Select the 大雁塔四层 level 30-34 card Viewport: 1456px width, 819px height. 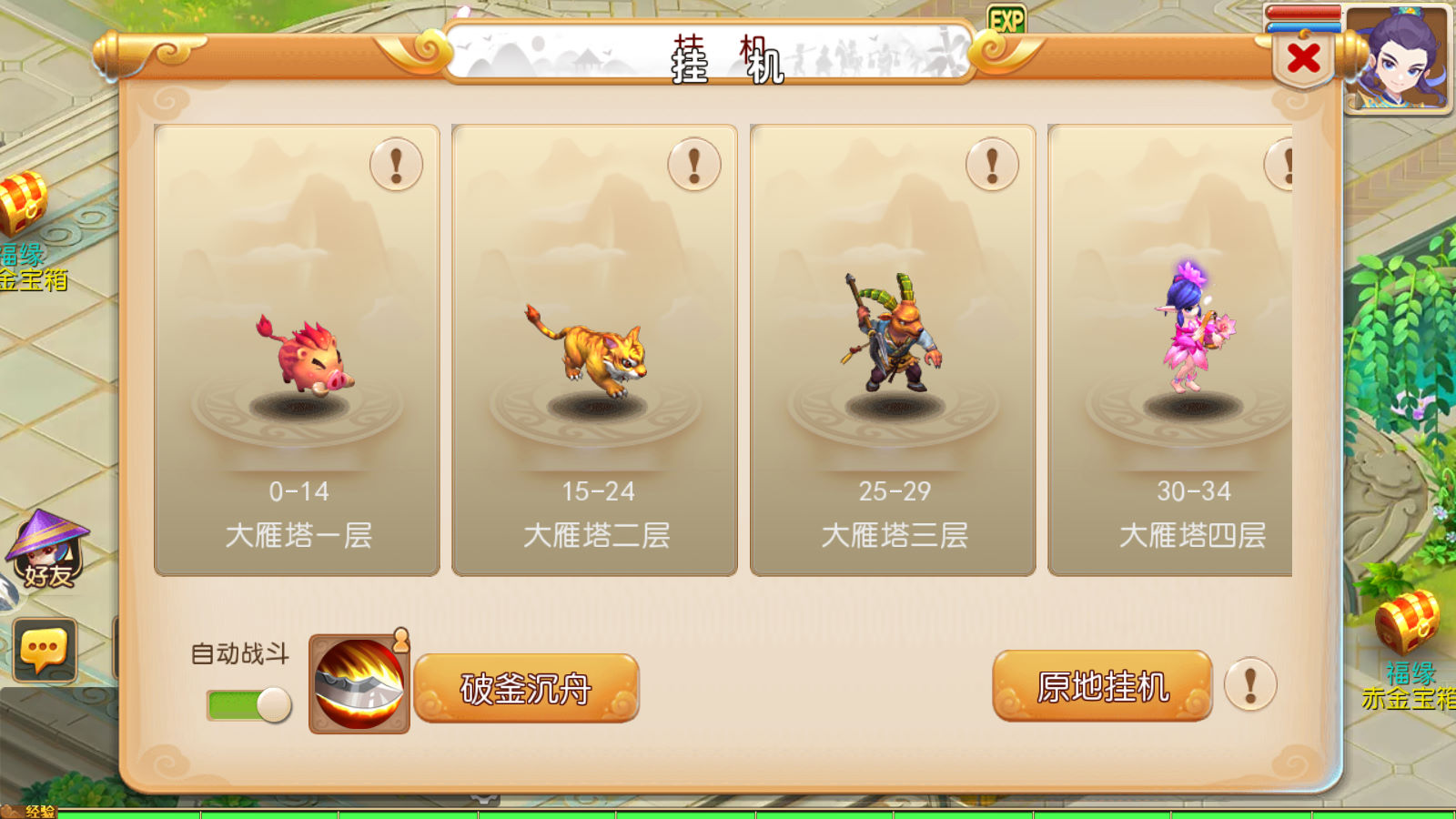tap(1170, 350)
